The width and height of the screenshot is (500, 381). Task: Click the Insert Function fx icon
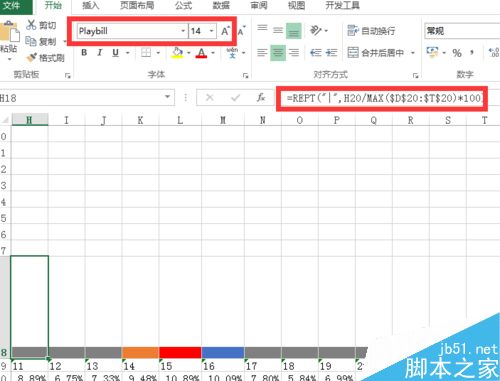(x=261, y=98)
